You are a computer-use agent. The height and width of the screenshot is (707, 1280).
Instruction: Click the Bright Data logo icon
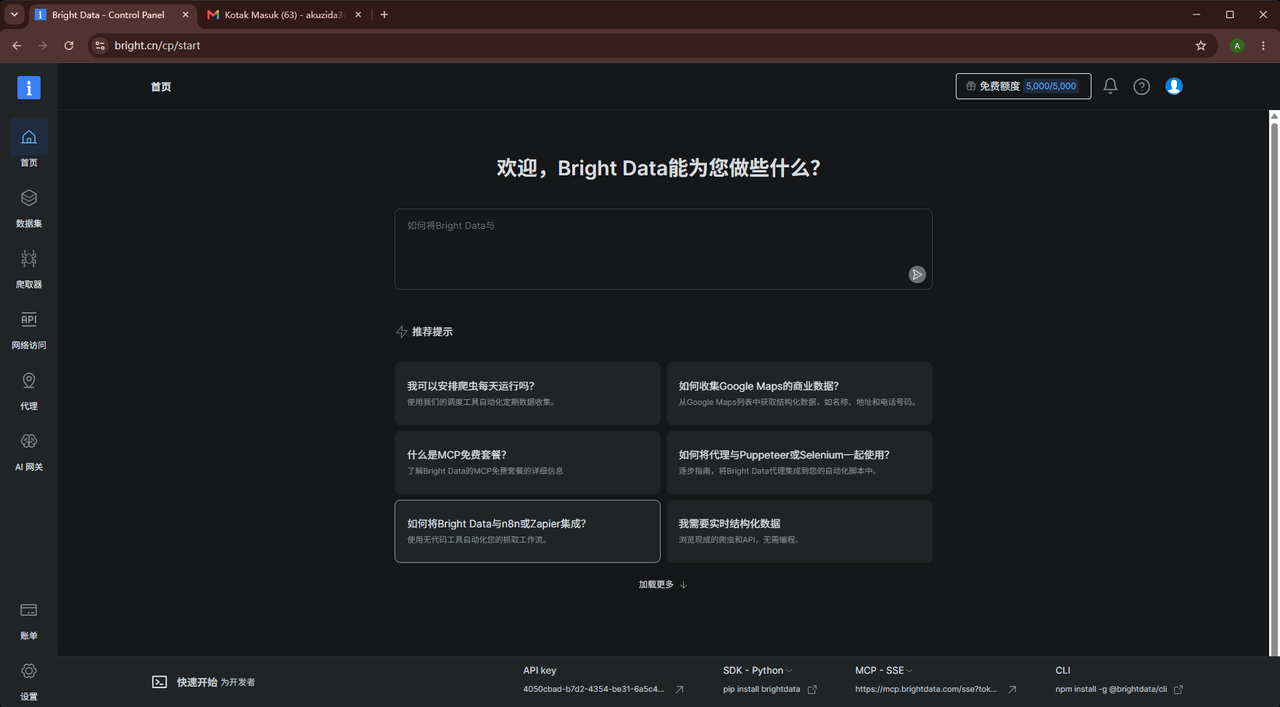[29, 87]
